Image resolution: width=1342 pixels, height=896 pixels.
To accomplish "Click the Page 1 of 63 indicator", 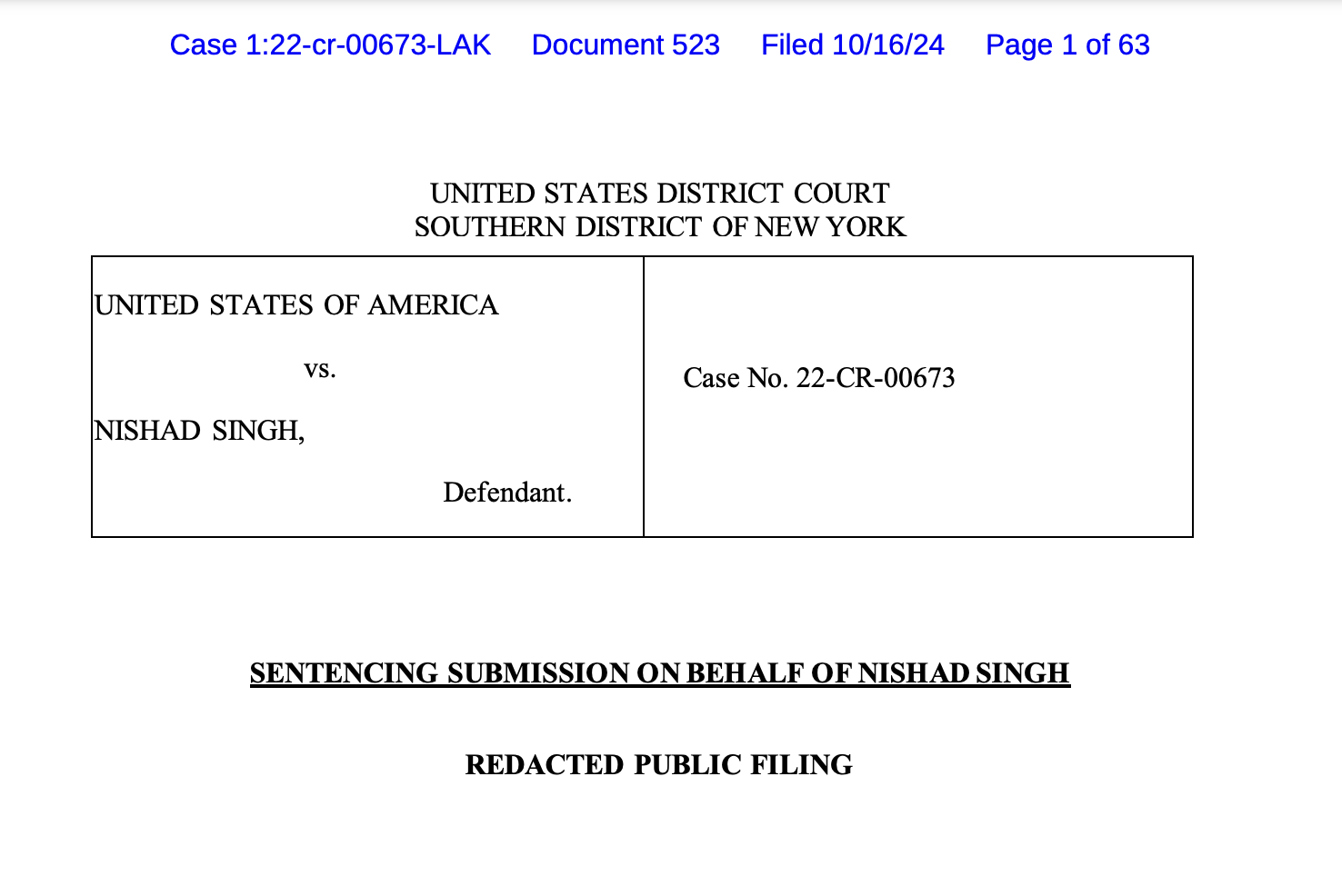I will tap(1067, 45).
